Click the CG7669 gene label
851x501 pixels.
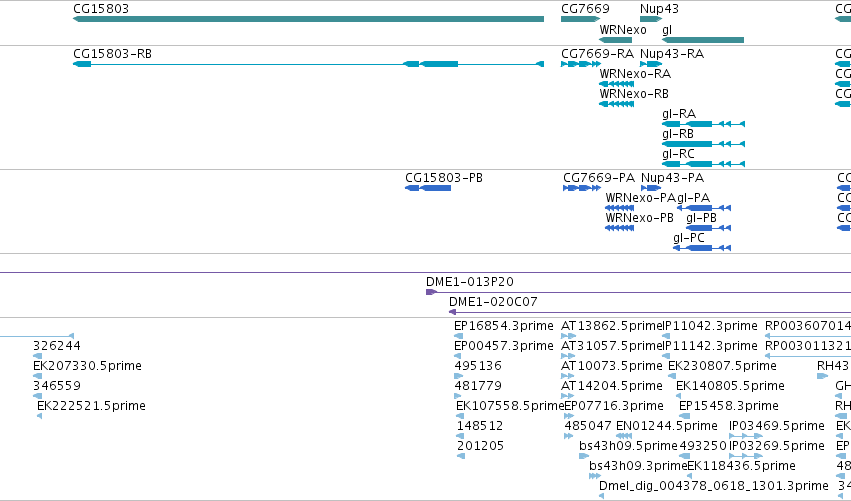coord(585,9)
